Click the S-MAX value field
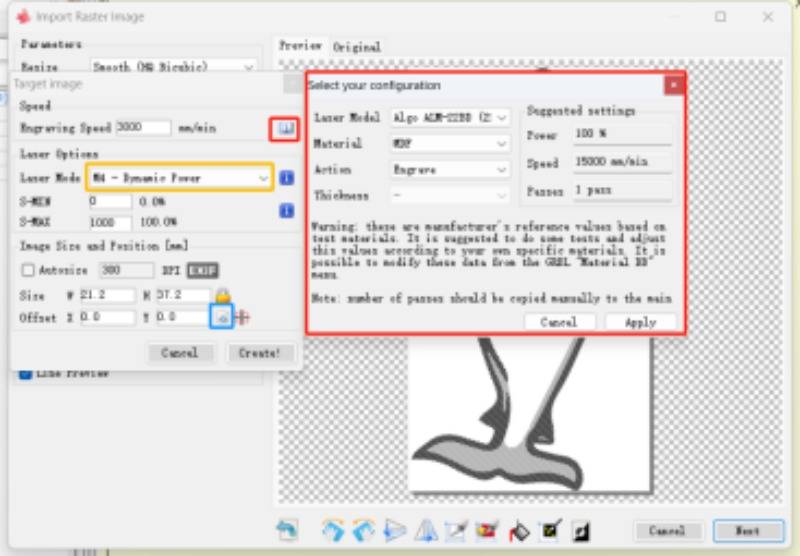 coord(110,222)
